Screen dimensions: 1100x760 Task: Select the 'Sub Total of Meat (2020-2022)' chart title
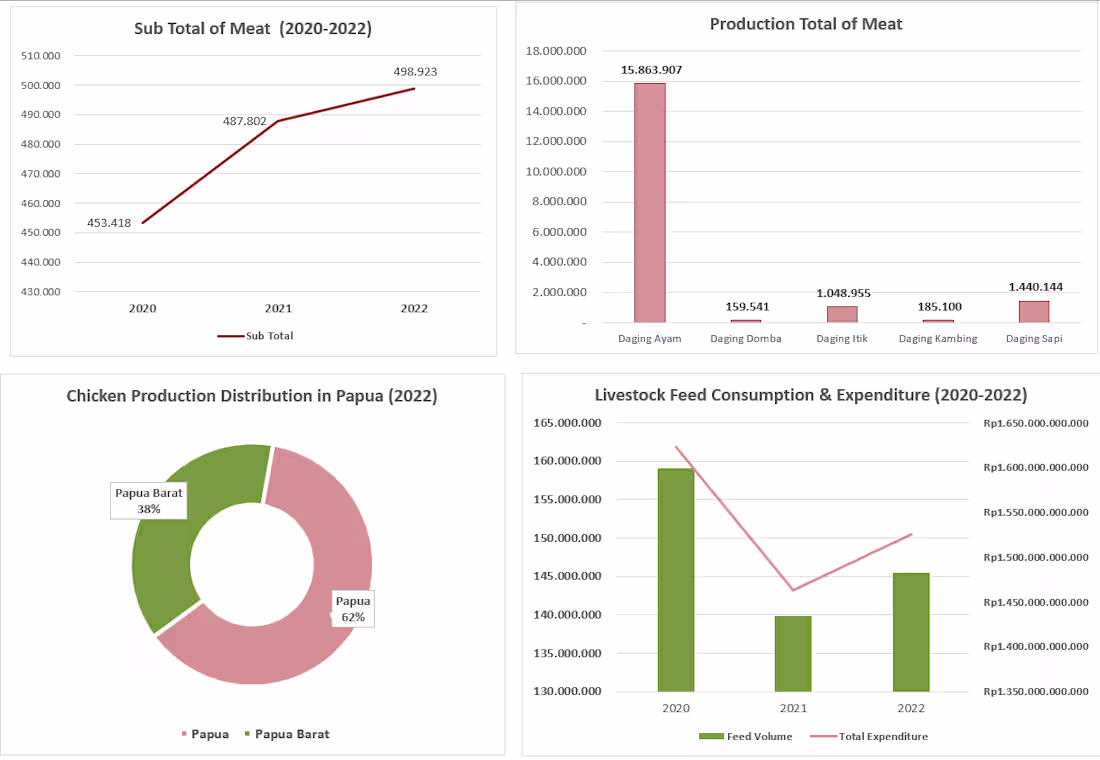253,29
